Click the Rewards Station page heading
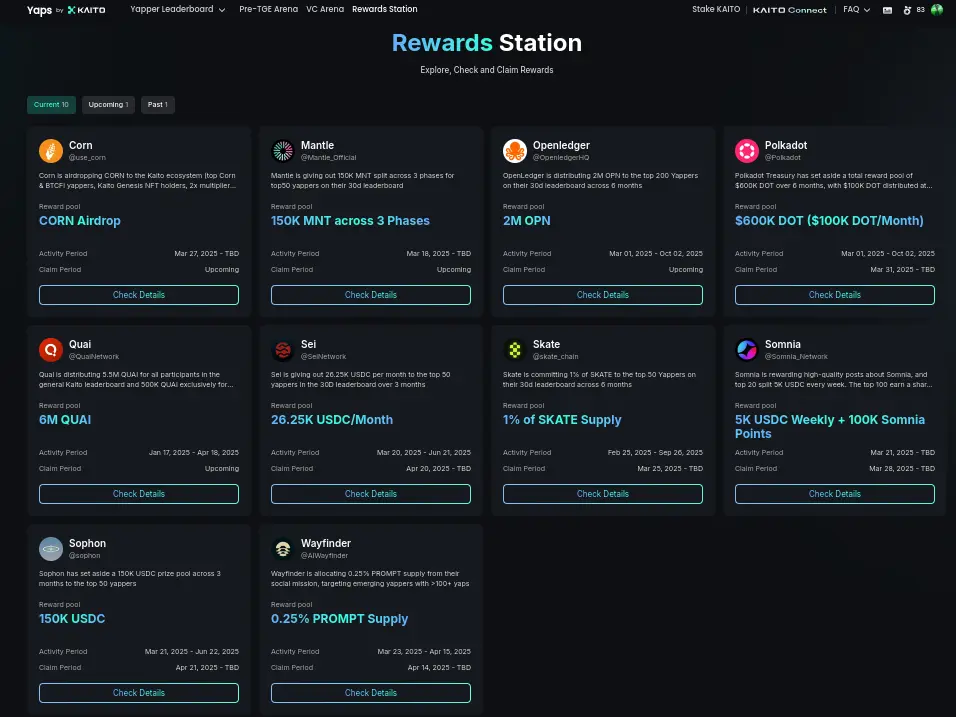 tap(487, 43)
